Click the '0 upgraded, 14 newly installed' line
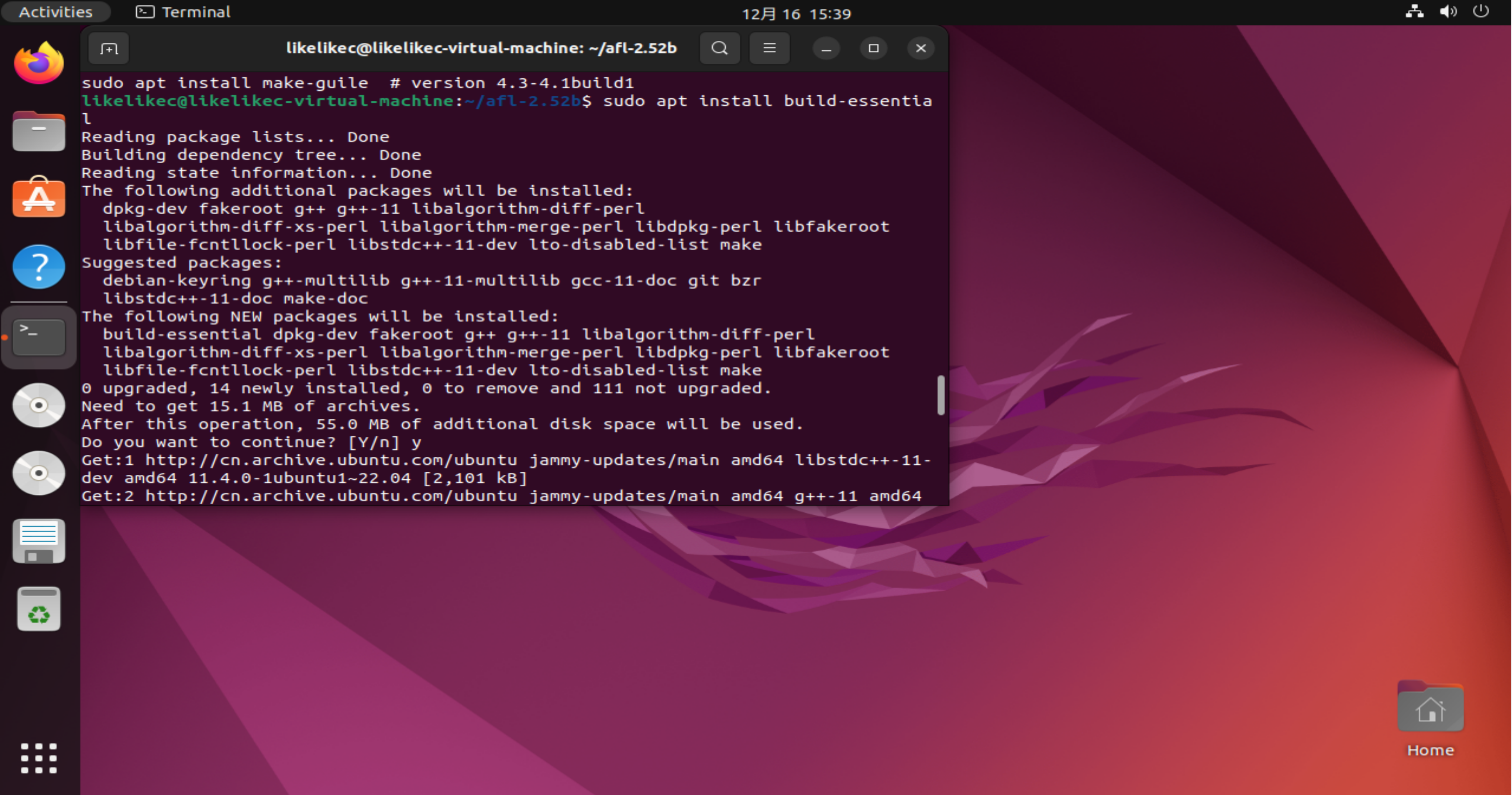The image size is (1512, 795). pos(426,389)
